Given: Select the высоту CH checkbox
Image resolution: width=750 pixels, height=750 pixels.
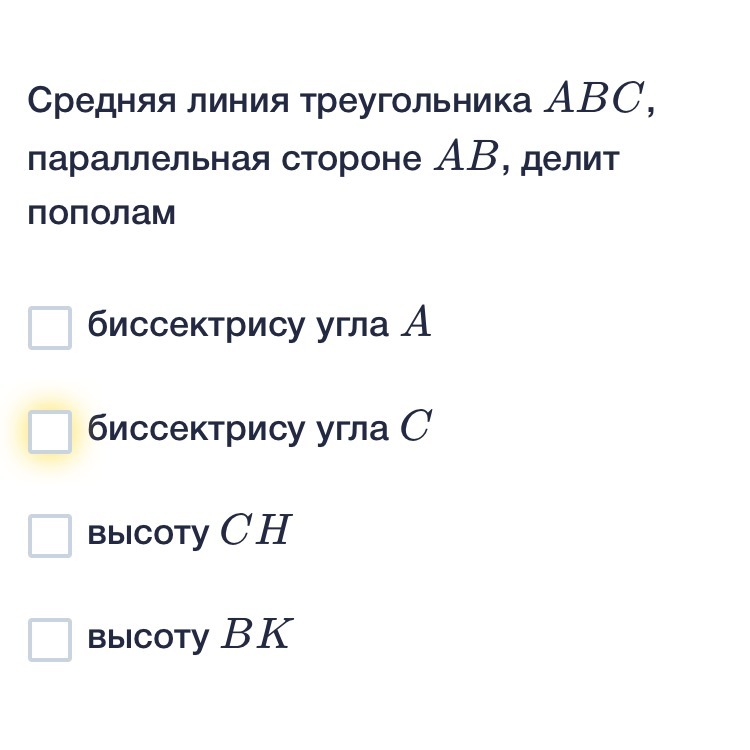Looking at the screenshot, I should pos(50,536).
